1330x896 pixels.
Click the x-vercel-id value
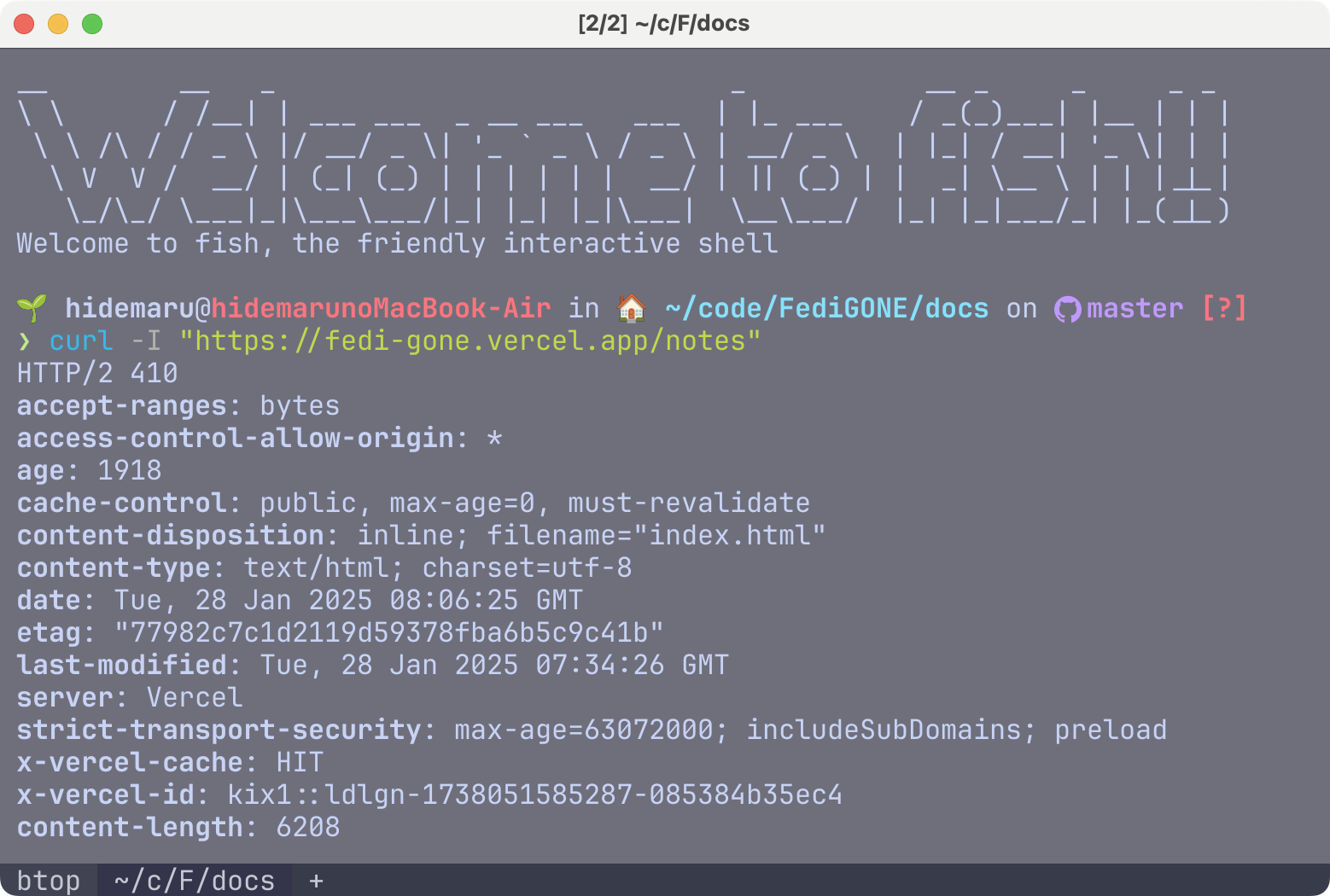click(x=534, y=794)
